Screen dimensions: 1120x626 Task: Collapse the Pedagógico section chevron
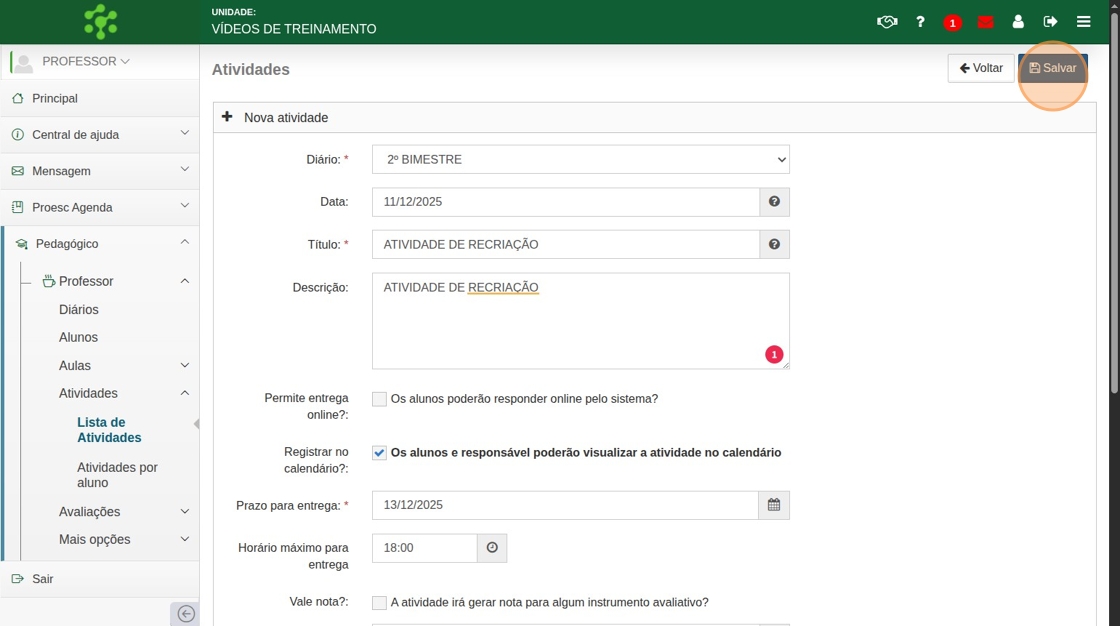tap(184, 242)
